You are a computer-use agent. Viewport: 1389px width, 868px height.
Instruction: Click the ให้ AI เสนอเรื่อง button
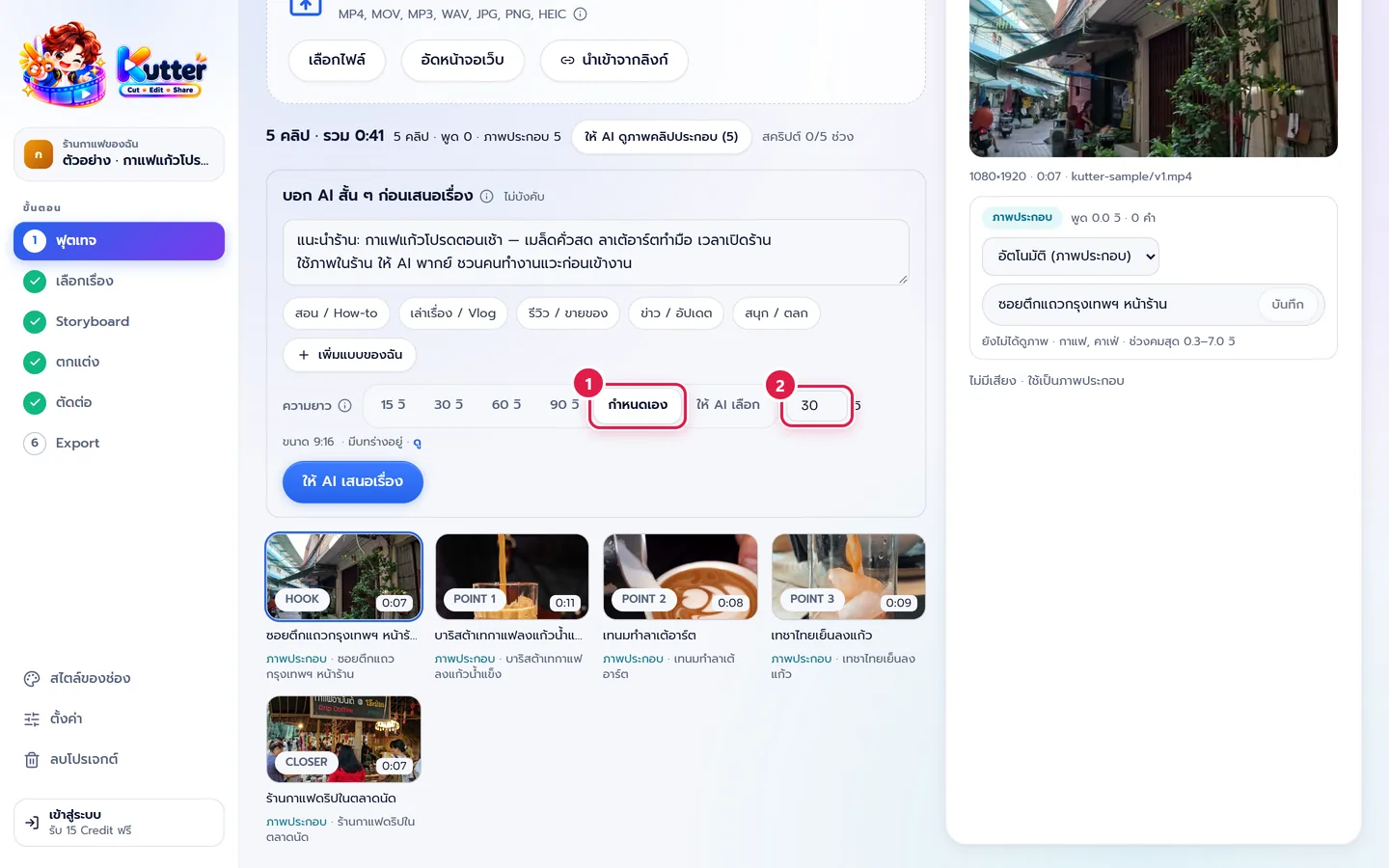(x=353, y=482)
